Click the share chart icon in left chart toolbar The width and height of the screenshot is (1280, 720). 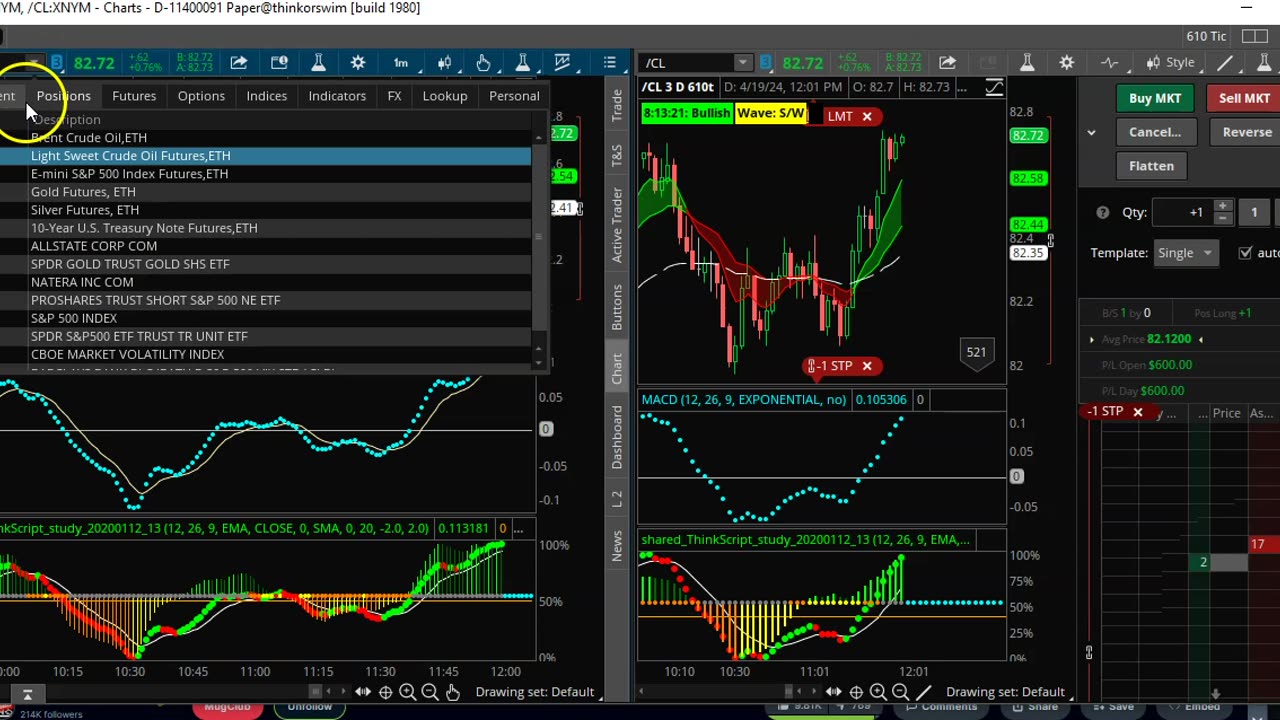[239, 63]
